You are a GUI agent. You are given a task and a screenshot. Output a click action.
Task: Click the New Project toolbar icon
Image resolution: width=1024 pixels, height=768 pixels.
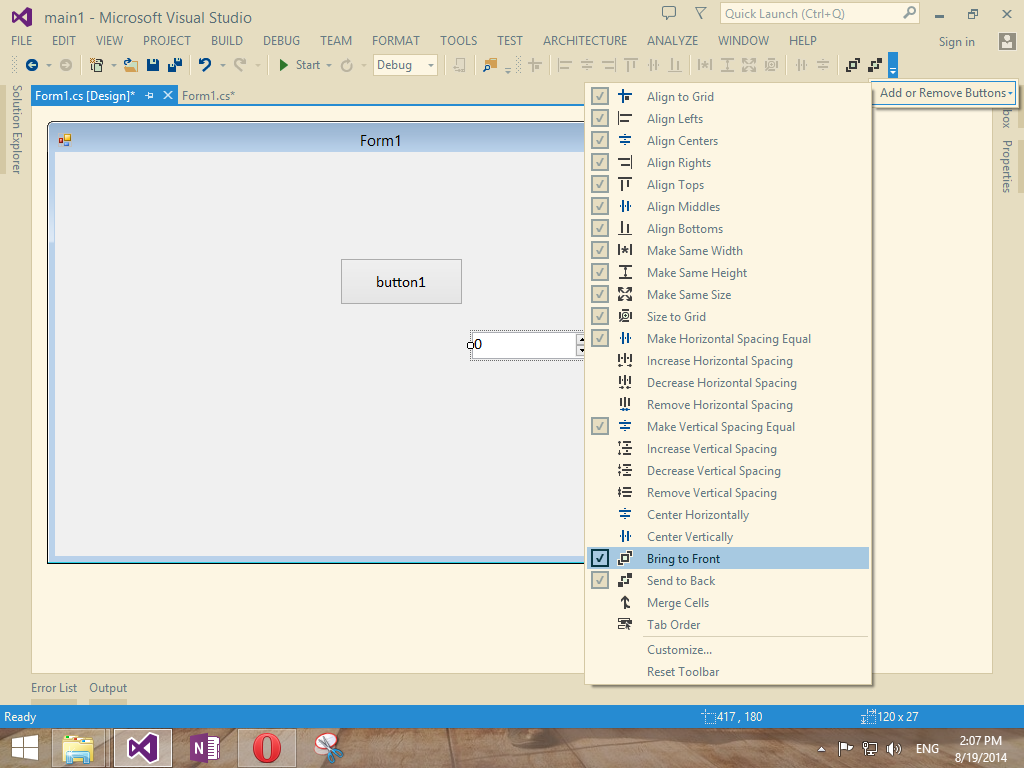(x=96, y=65)
